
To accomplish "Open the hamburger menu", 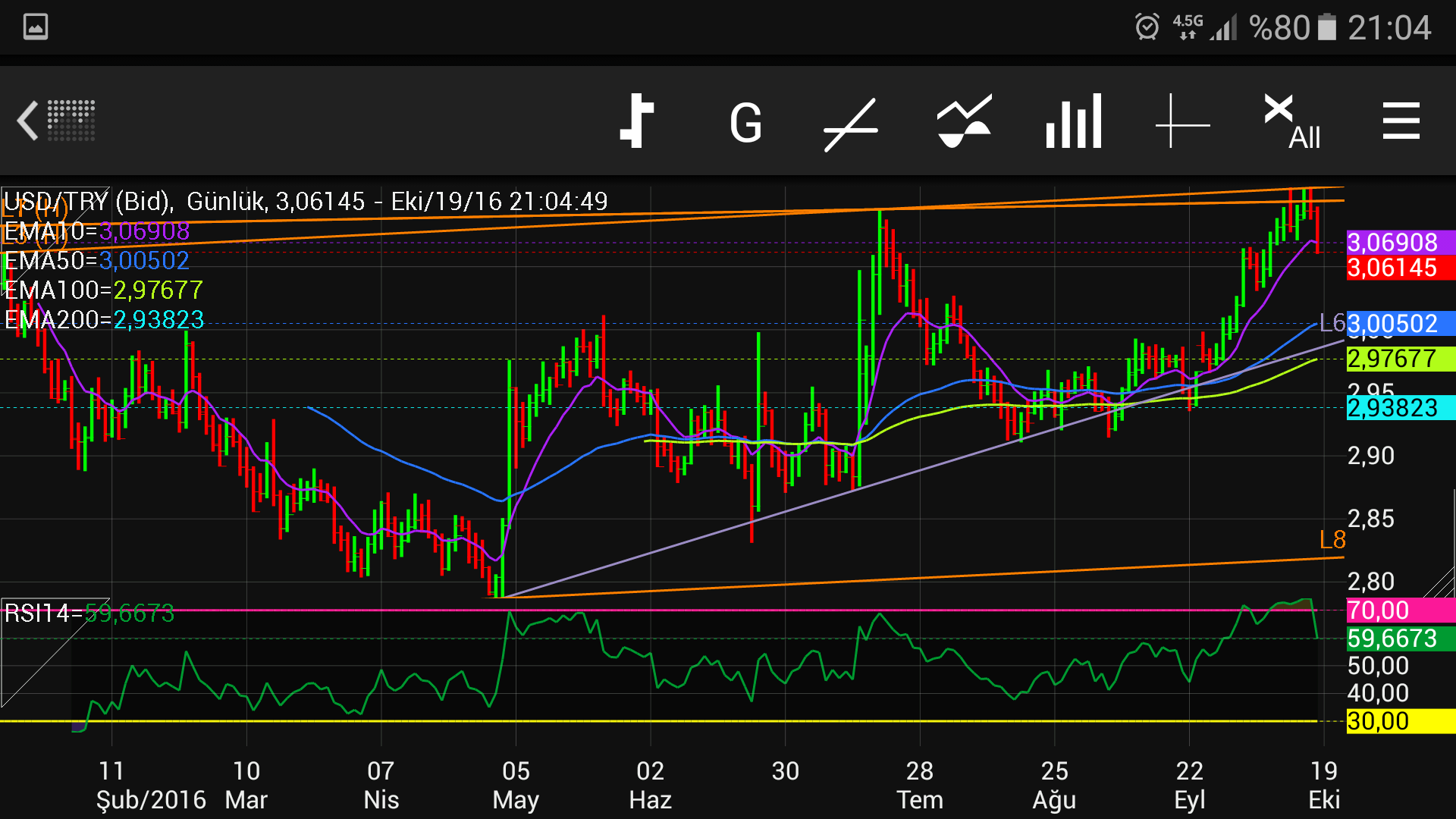I will tap(1401, 121).
